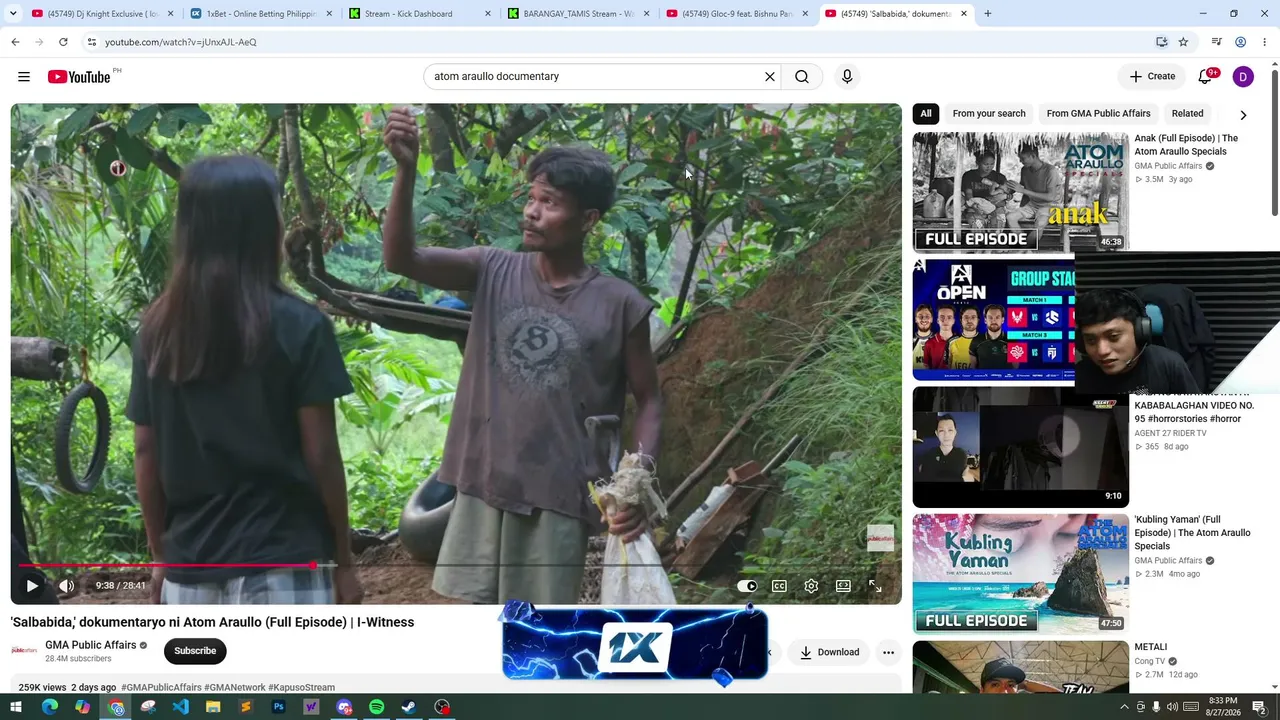Image resolution: width=1280 pixels, height=720 pixels.
Task: Subscribe to GMA Public Affairs
Action: point(195,651)
